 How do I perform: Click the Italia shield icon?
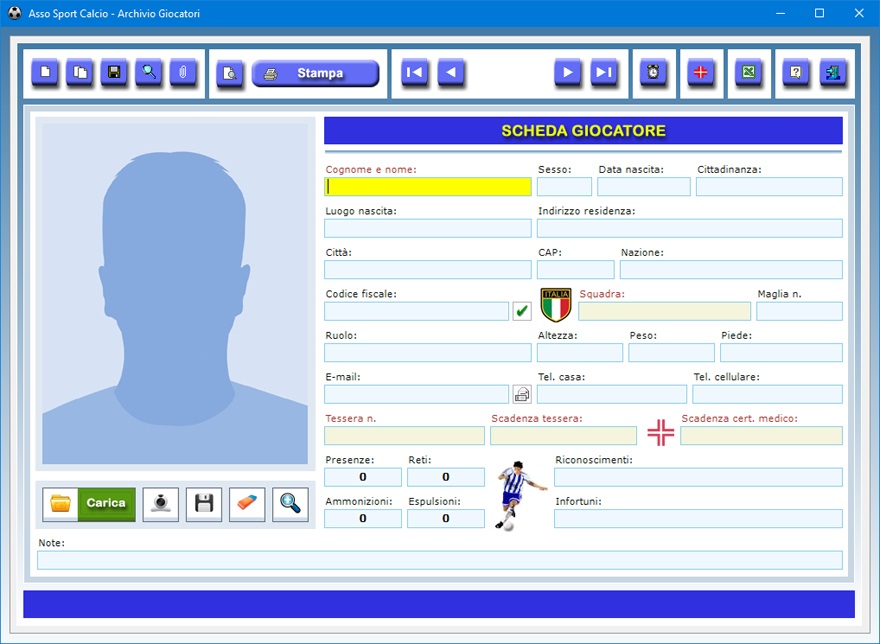pyautogui.click(x=556, y=305)
